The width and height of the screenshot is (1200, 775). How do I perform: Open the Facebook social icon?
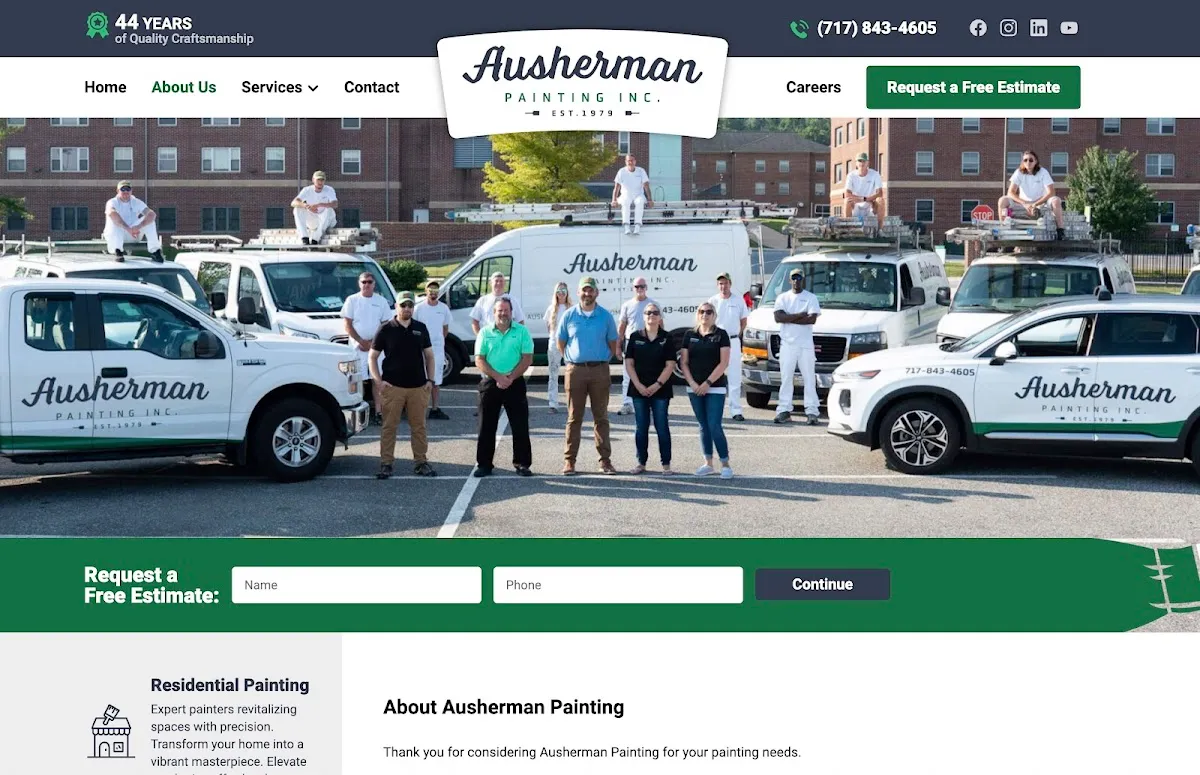click(x=978, y=28)
